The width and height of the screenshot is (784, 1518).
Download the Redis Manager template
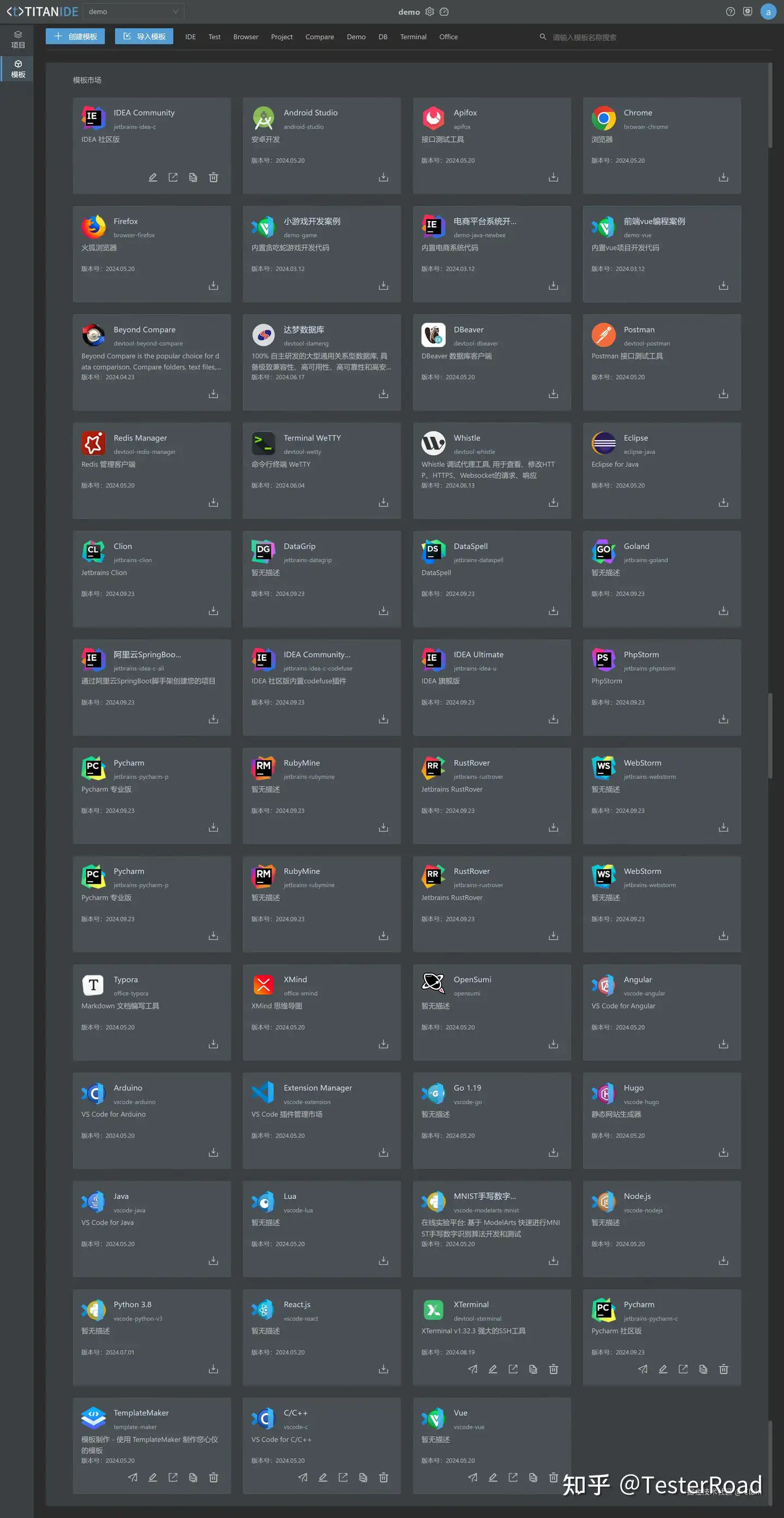(x=213, y=503)
